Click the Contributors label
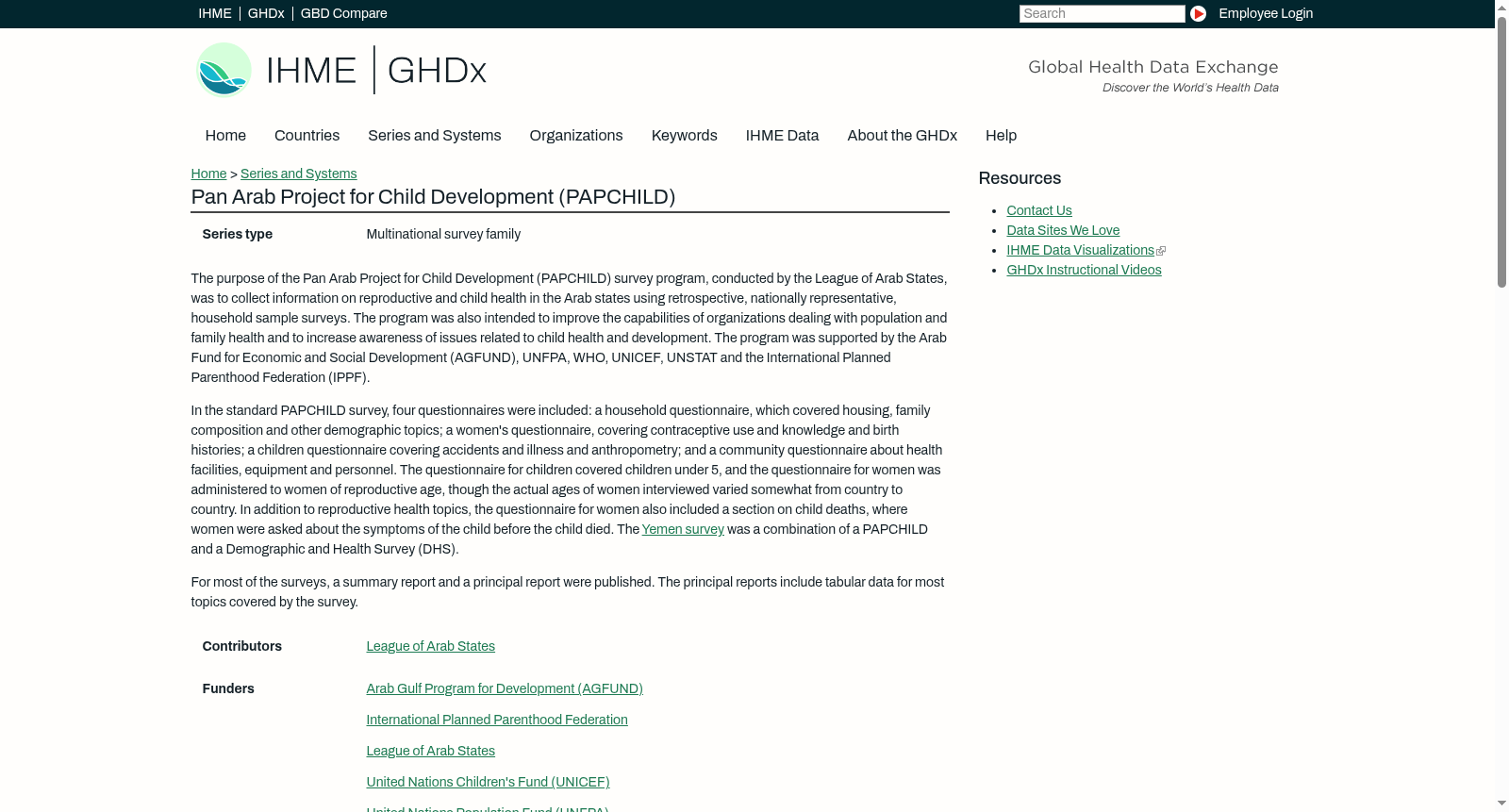 [241, 646]
